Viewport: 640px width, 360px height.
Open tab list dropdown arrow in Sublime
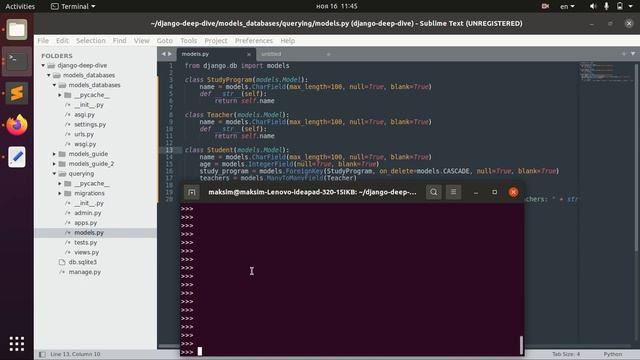[x=633, y=54]
